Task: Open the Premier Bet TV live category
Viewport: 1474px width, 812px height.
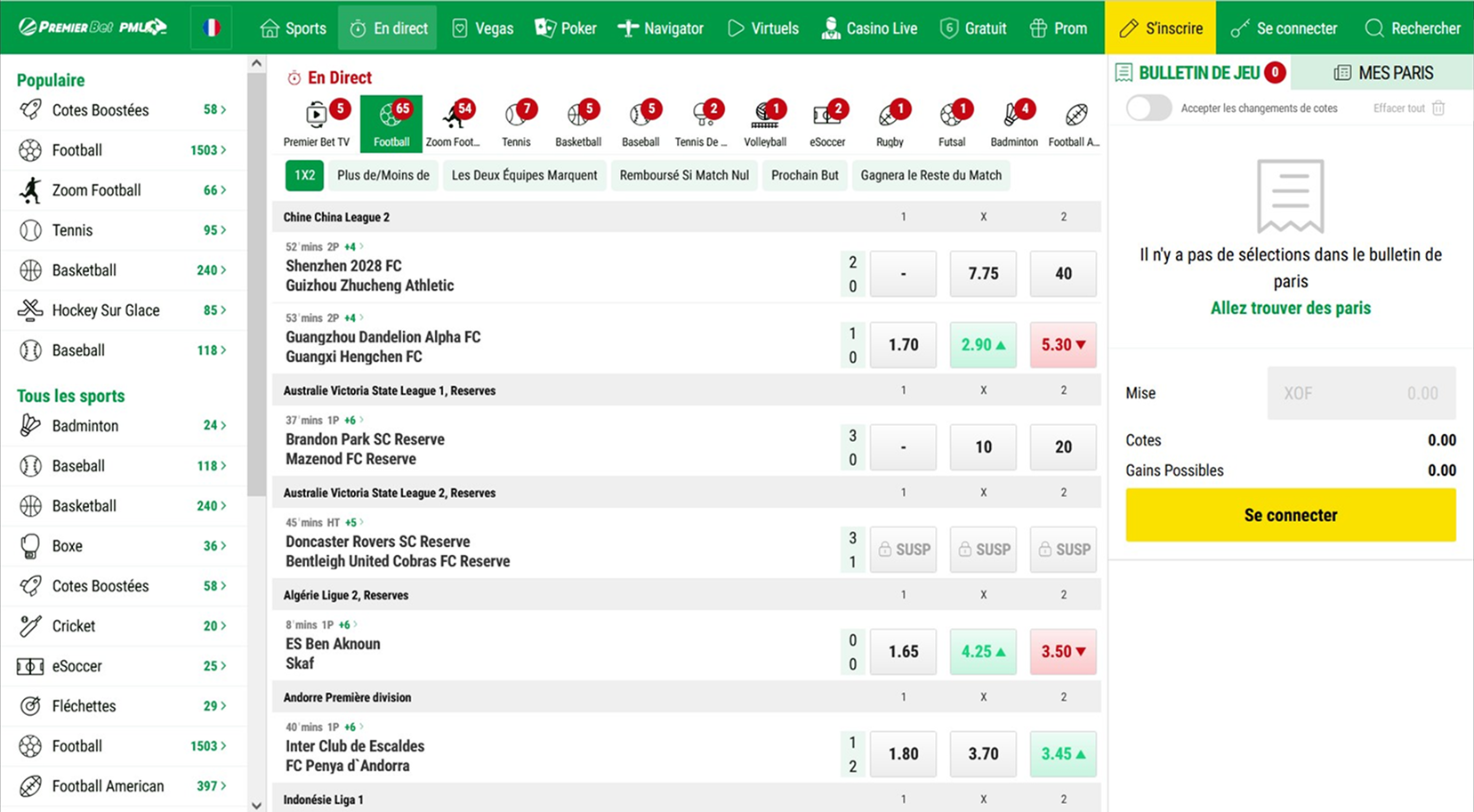Action: pyautogui.click(x=316, y=124)
